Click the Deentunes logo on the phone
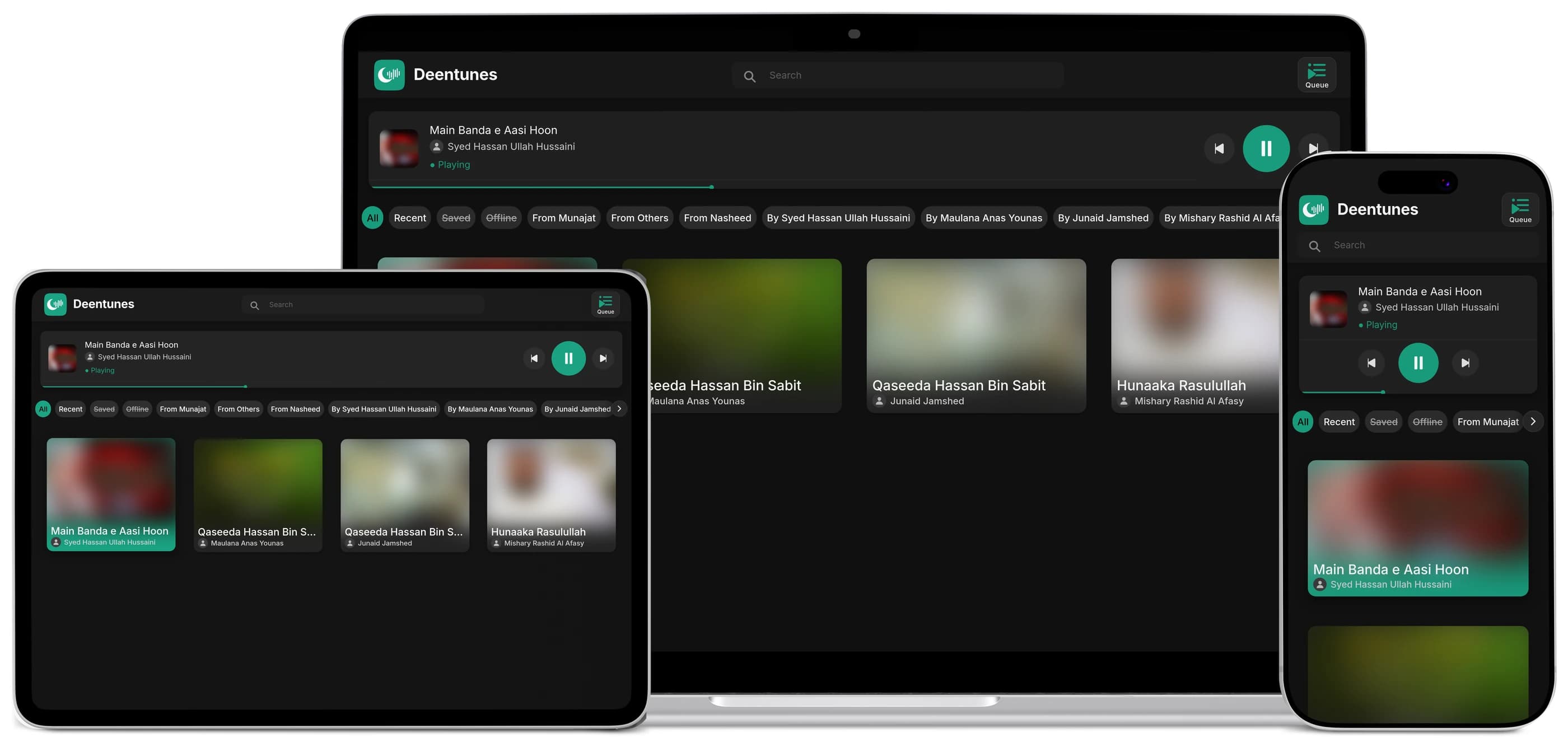 coord(1313,210)
